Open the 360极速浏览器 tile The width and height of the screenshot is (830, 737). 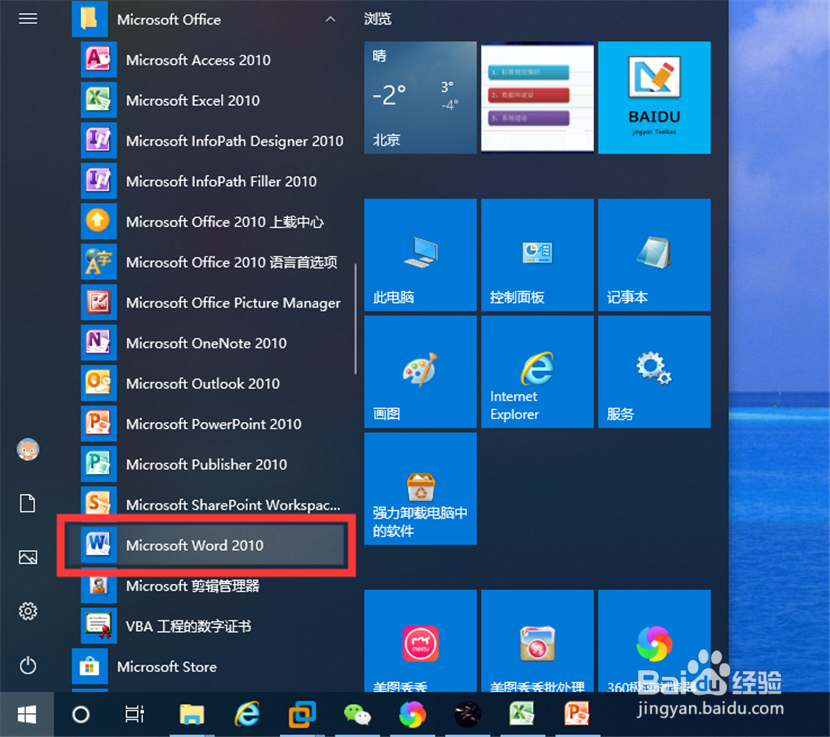[x=654, y=641]
